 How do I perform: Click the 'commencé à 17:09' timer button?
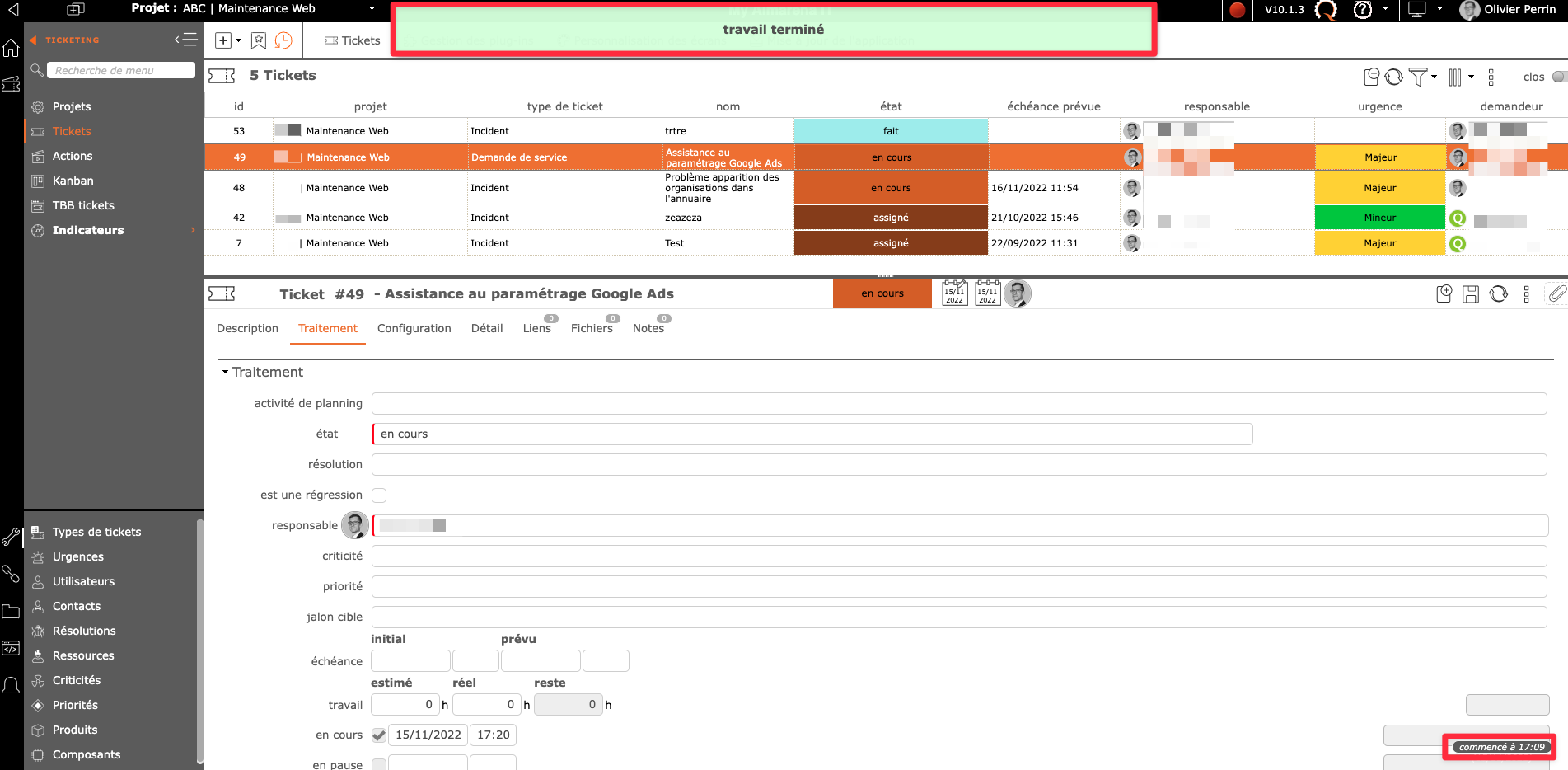pos(1500,747)
